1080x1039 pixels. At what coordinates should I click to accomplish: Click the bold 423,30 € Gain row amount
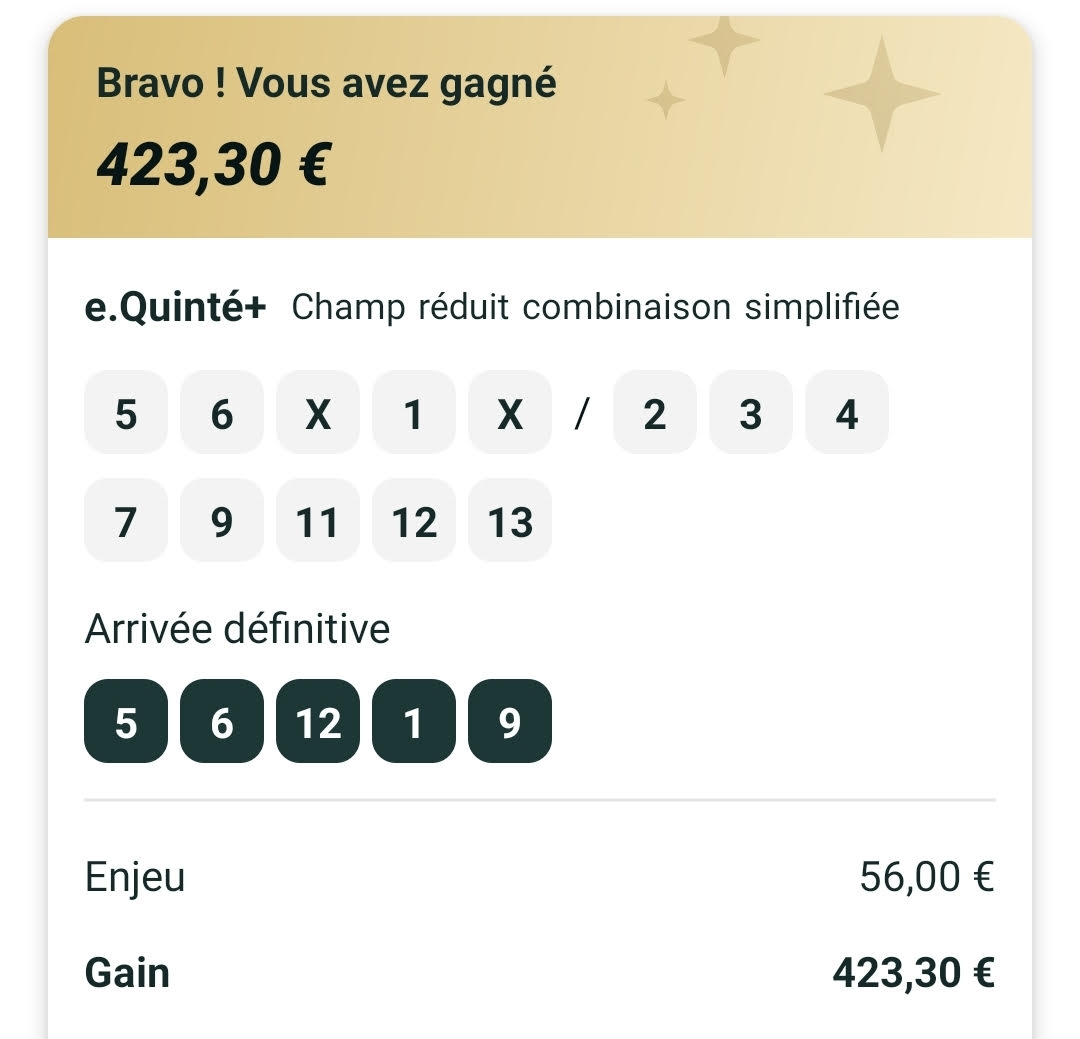(x=913, y=972)
